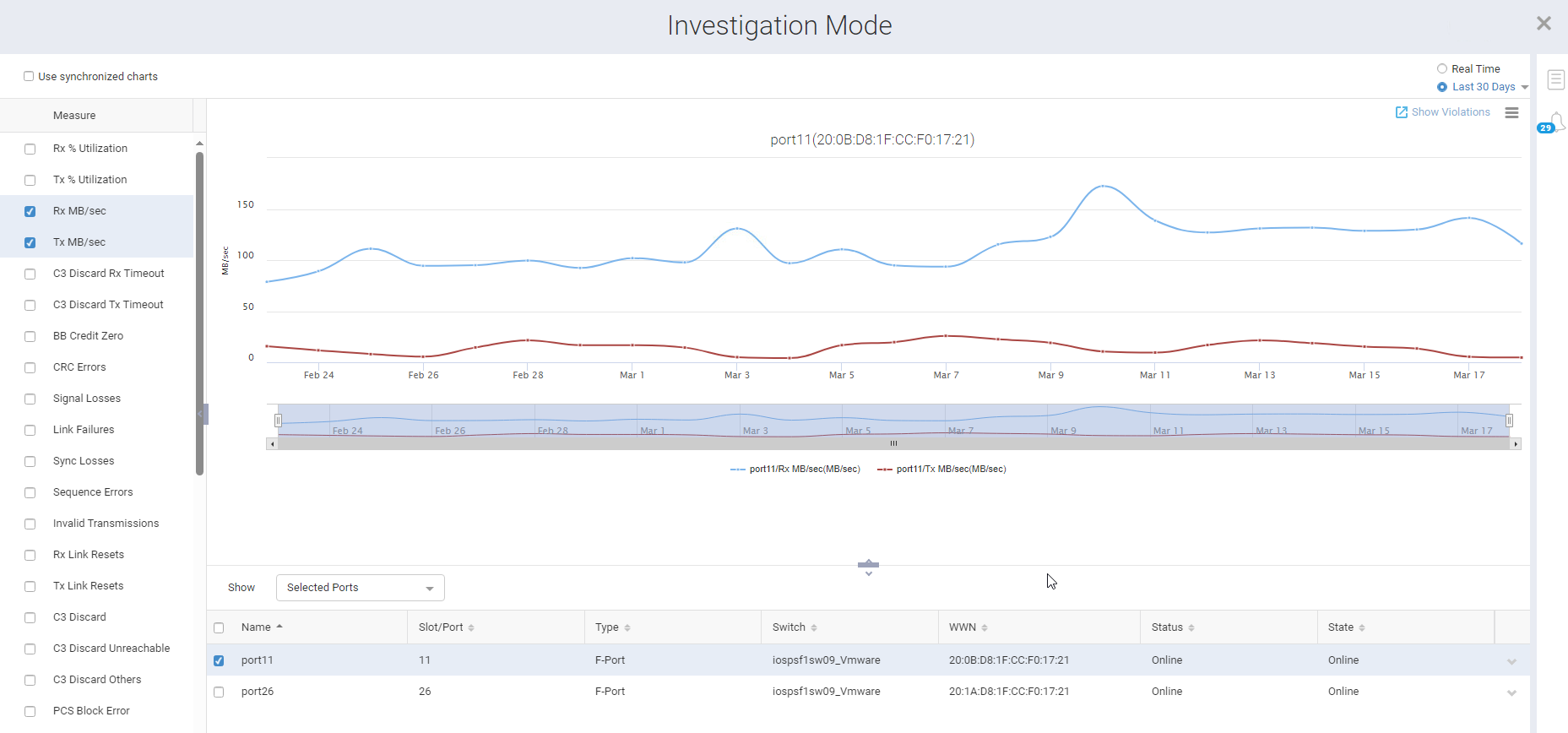Close Investigation Mode with the X icon

[x=1544, y=24]
